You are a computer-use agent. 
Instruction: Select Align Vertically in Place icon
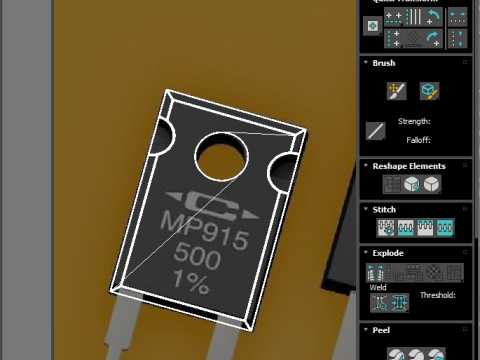pyautogui.click(x=414, y=18)
